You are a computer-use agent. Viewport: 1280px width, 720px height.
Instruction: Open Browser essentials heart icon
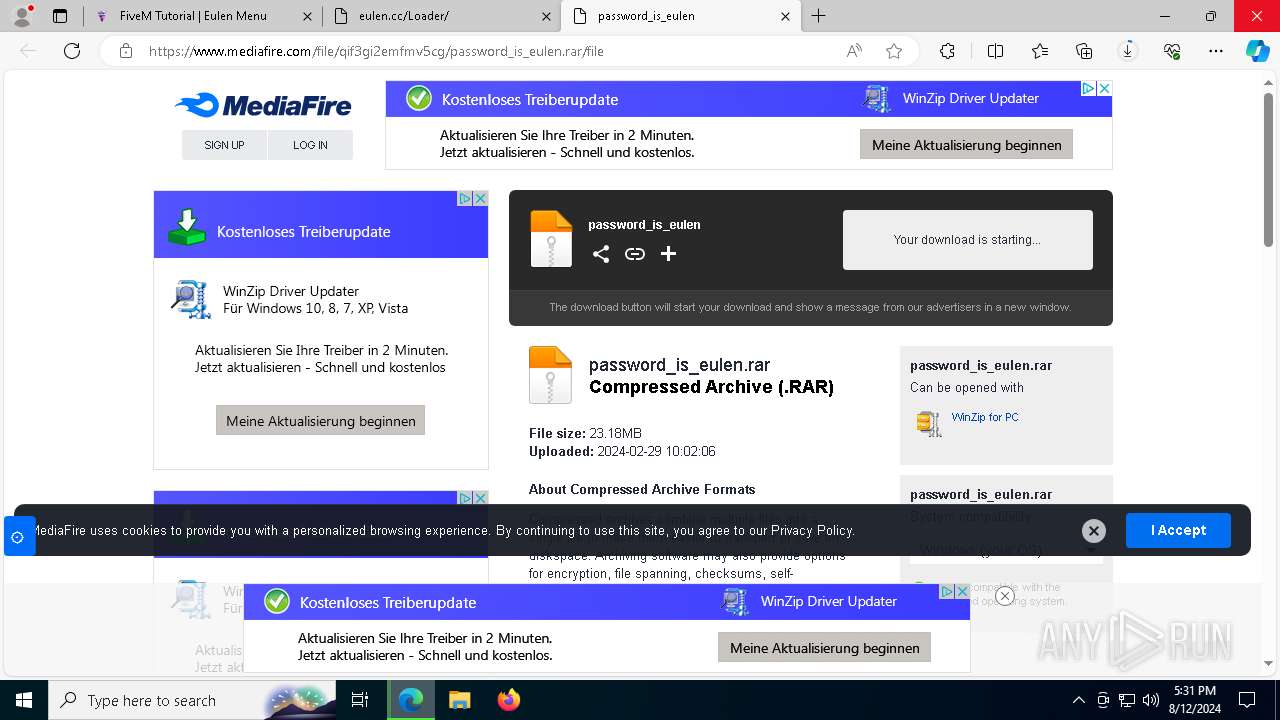(x=1172, y=51)
